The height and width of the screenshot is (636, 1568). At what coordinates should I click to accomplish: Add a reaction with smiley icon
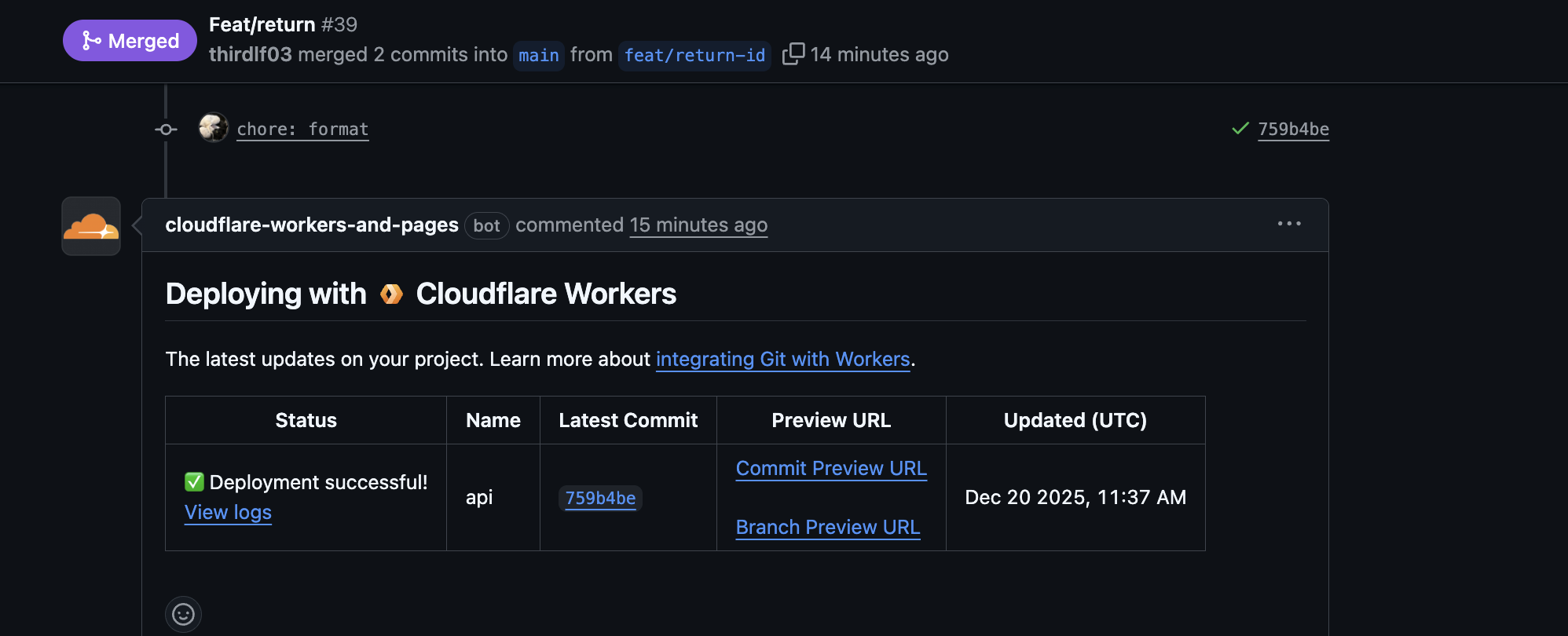(183, 614)
